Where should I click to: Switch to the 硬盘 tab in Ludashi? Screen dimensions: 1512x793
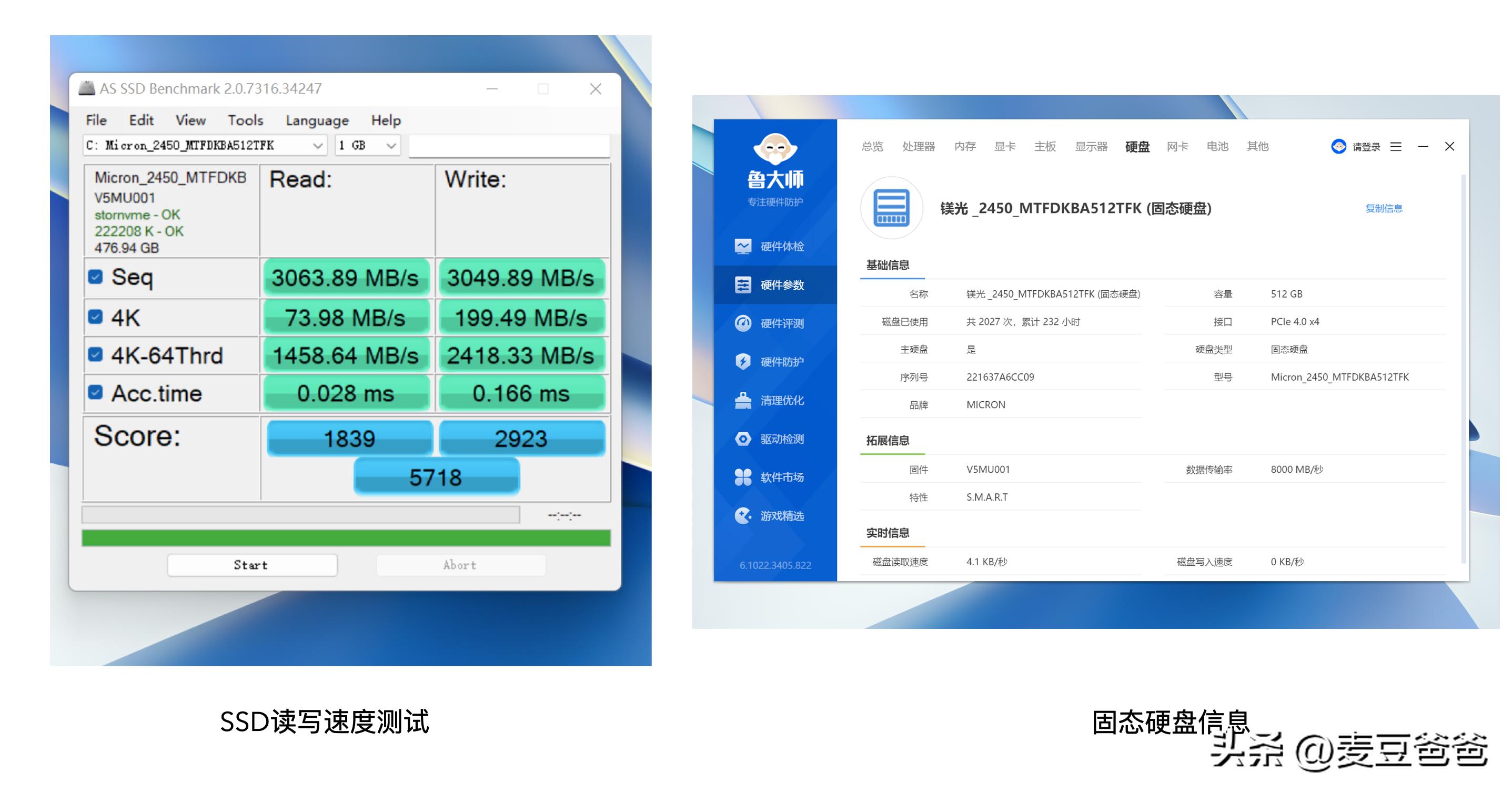click(x=1136, y=147)
